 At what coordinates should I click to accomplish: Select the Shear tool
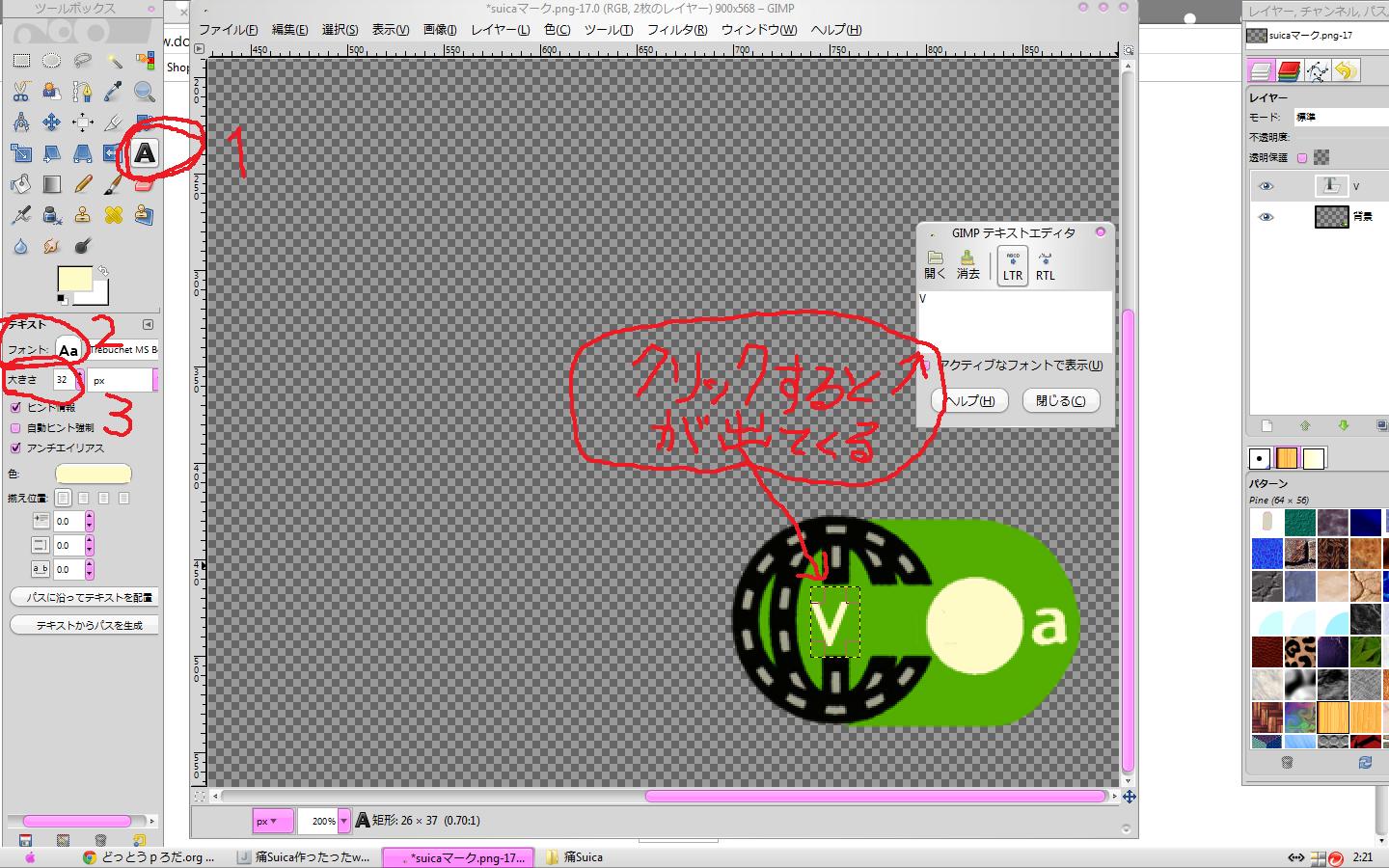pos(52,153)
